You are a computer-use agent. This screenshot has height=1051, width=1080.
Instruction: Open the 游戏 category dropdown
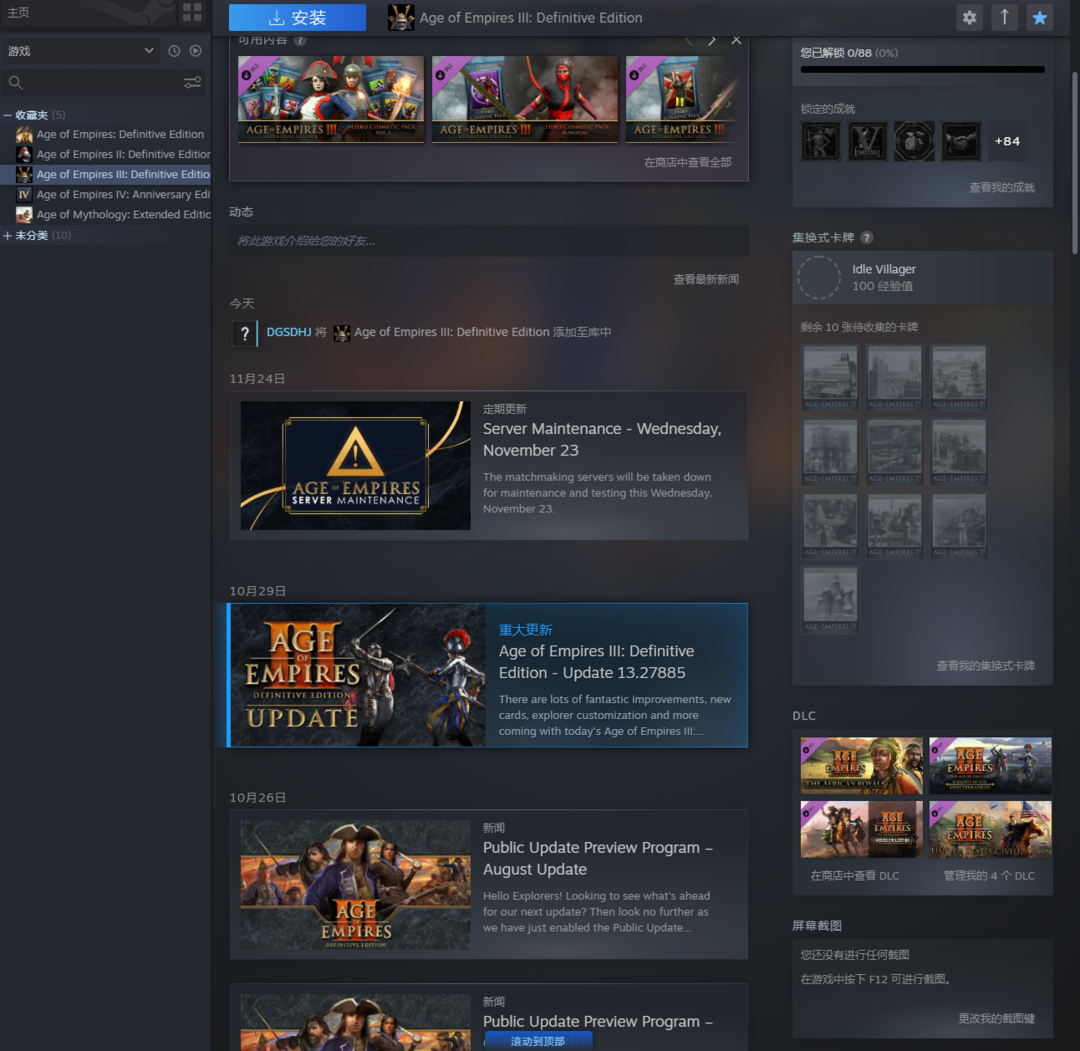[x=80, y=51]
